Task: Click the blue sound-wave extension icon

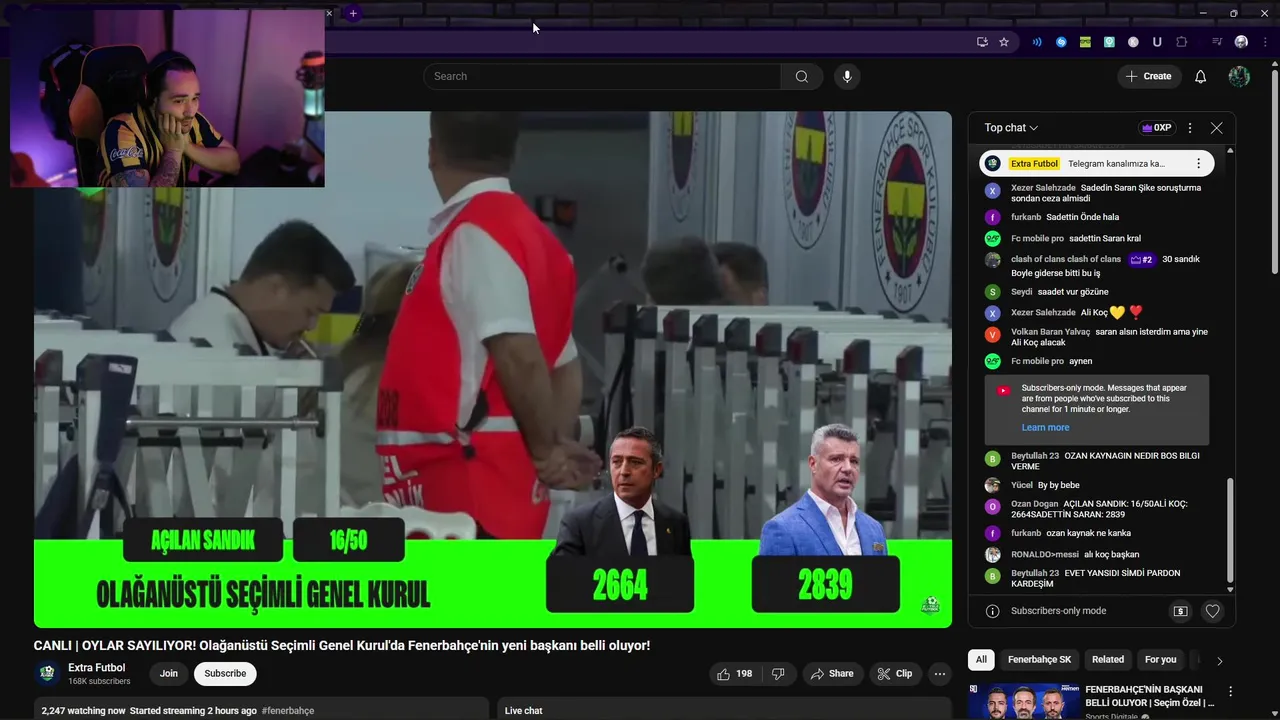Action: pos(1037,42)
